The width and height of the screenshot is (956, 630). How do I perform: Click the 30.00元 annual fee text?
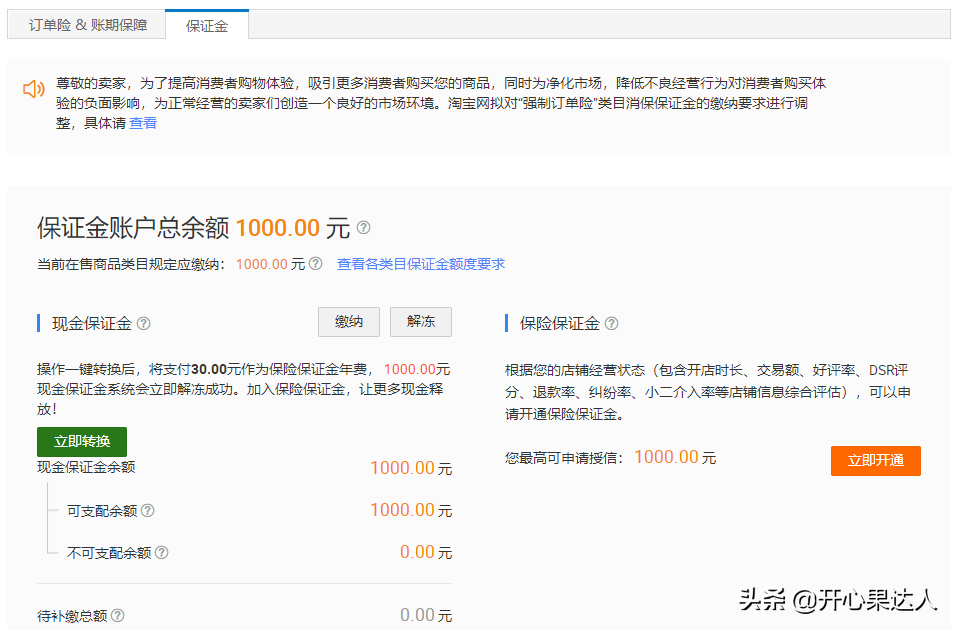(x=216, y=369)
